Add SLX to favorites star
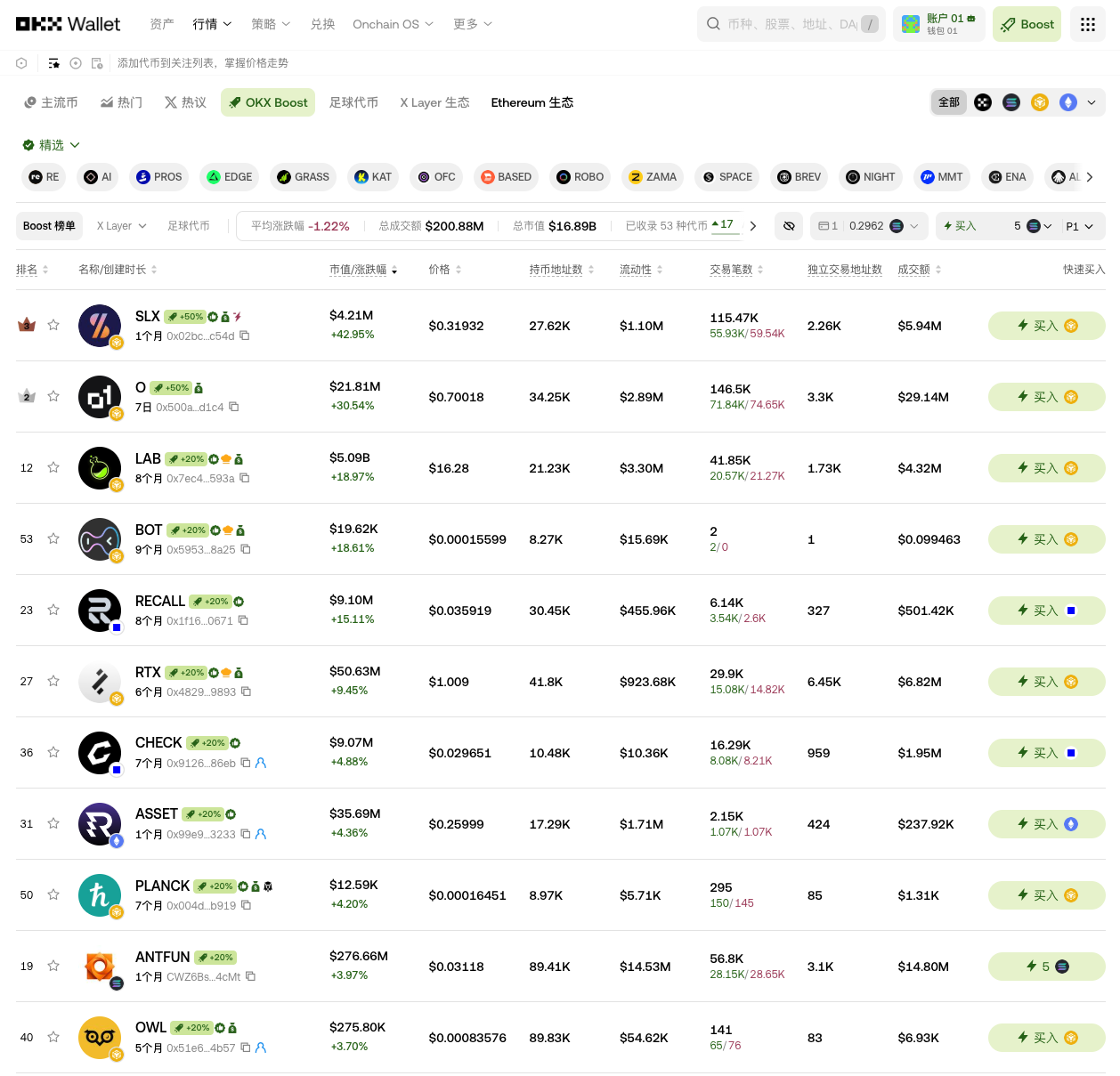Image resolution: width=1120 pixels, height=1076 pixels. coord(53,325)
